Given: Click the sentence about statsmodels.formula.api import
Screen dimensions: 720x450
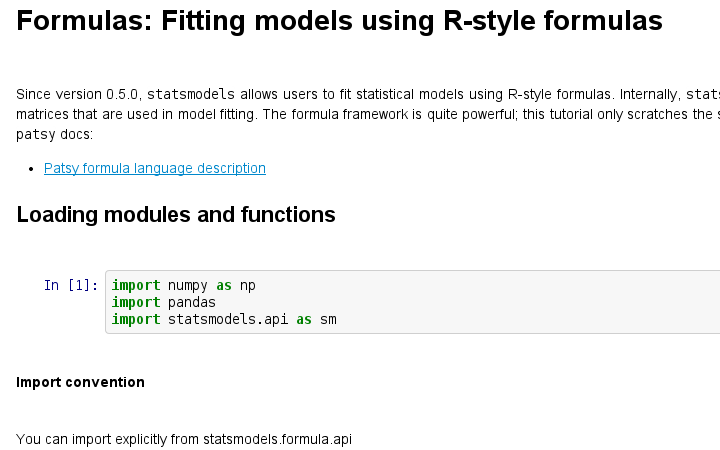Looking at the screenshot, I should tap(185, 438).
